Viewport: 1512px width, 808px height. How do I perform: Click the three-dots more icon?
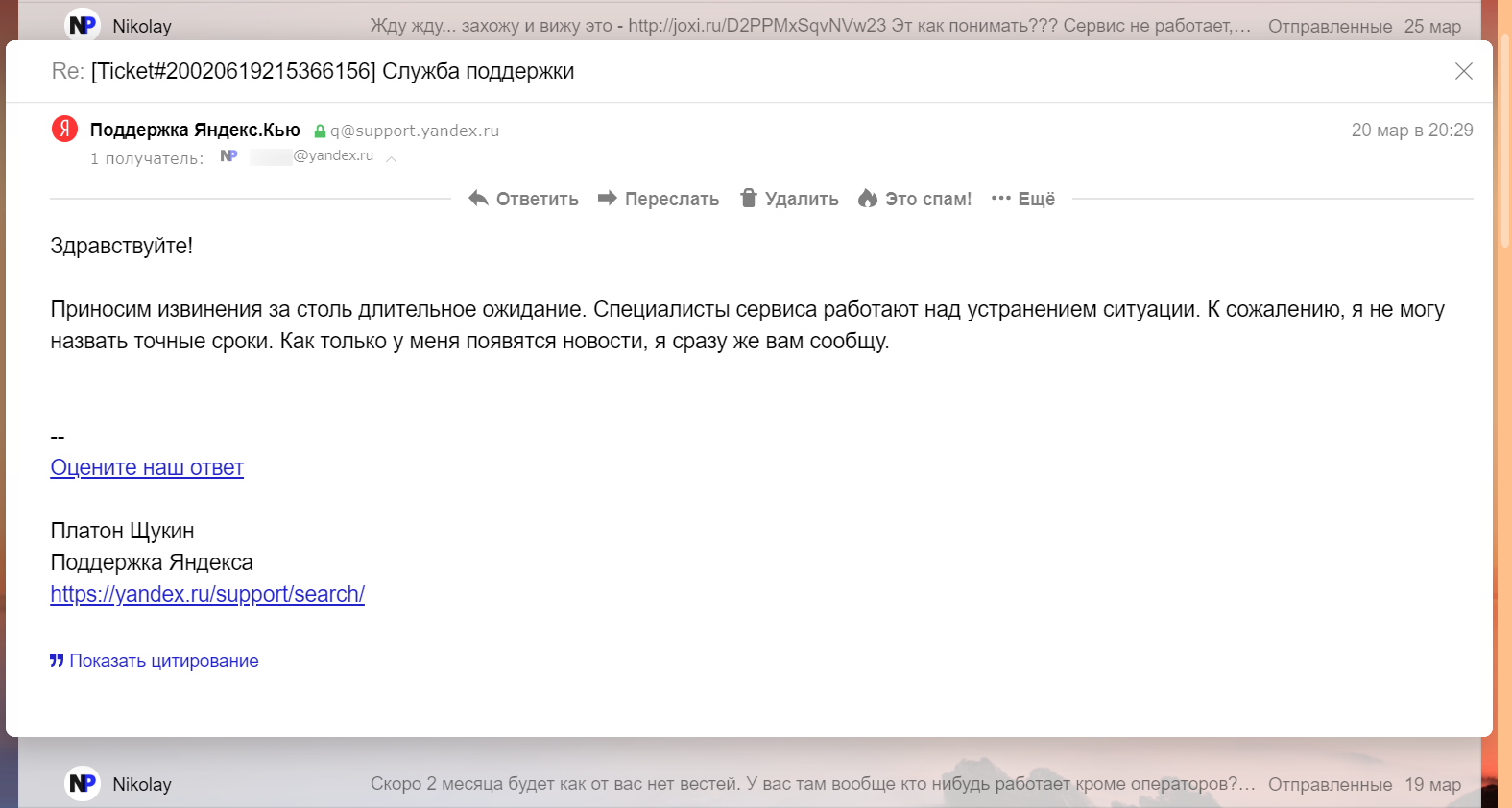(1001, 199)
